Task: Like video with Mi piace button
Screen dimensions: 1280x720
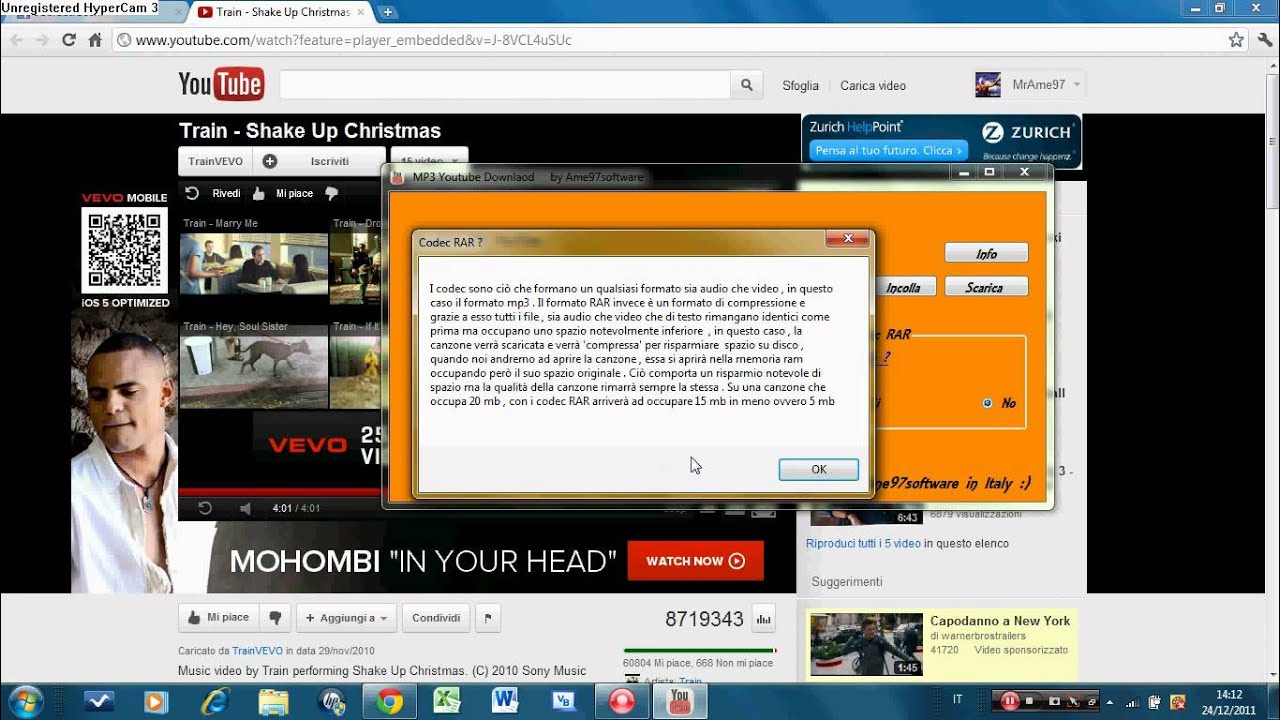Action: [218, 618]
